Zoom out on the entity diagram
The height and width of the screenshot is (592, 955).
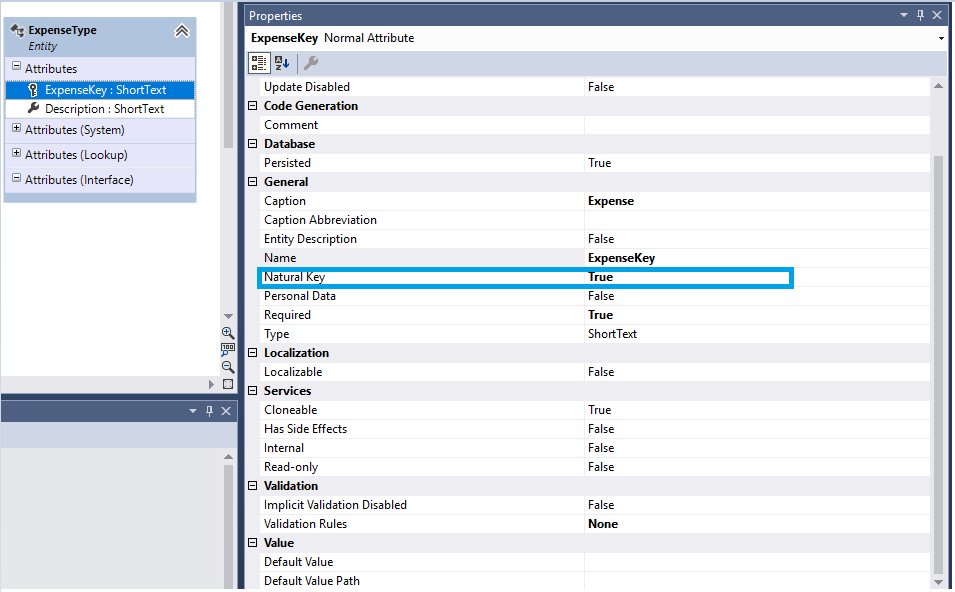228,367
